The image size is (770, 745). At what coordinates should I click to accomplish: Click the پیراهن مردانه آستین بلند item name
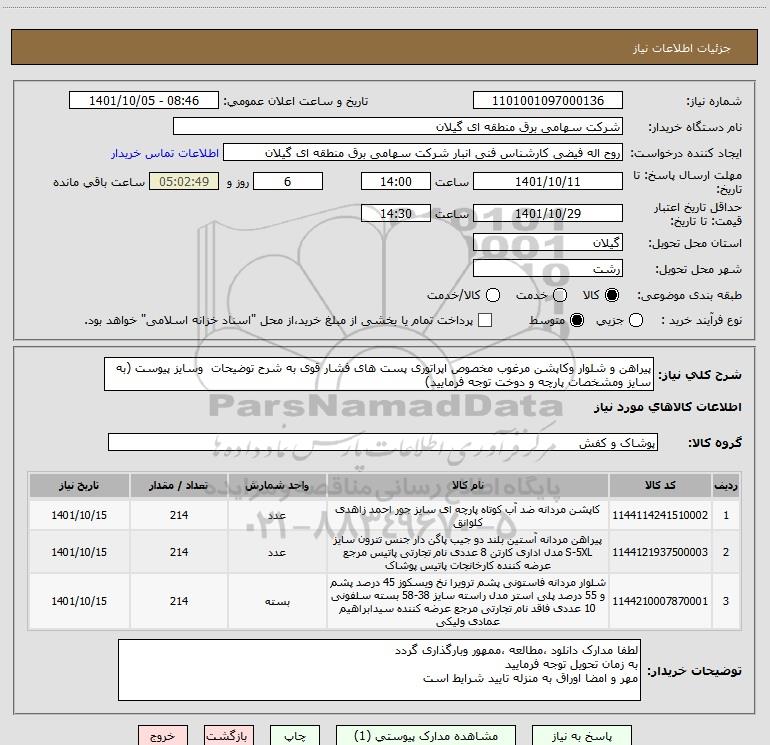[468, 552]
